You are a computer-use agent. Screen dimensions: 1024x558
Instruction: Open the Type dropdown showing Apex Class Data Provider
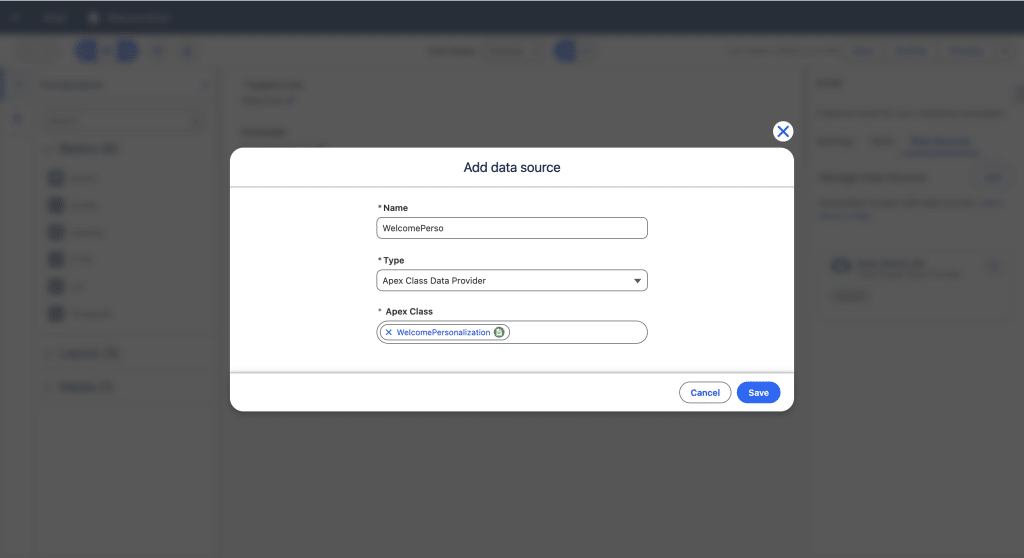point(512,281)
